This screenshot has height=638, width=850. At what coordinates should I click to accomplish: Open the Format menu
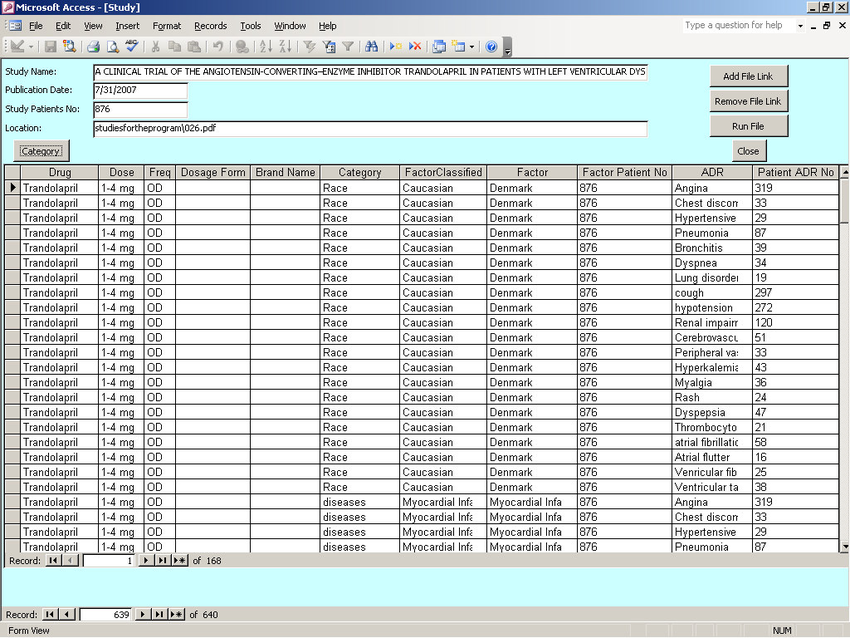[x=167, y=25]
